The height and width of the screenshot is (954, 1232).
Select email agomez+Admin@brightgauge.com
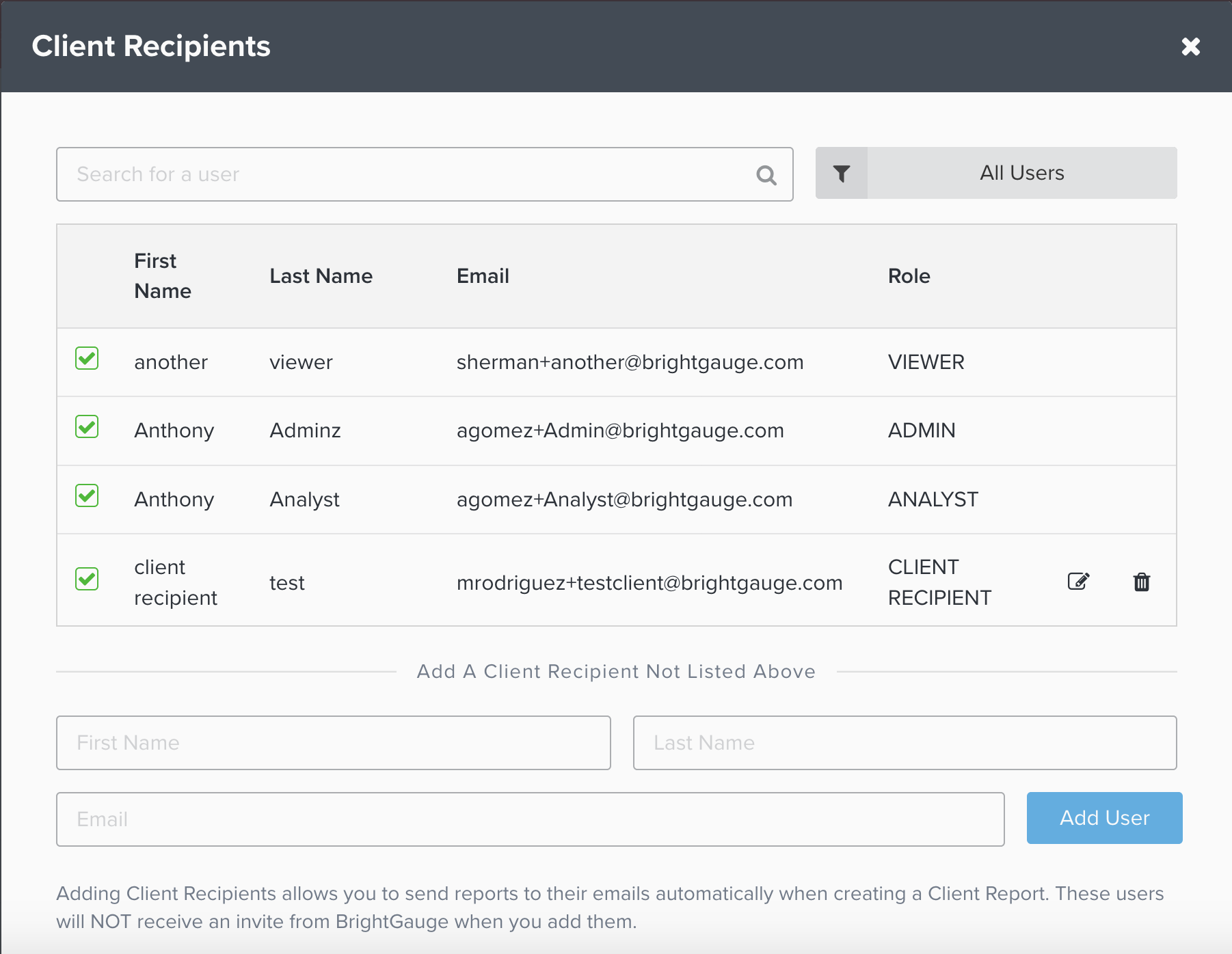[620, 431]
